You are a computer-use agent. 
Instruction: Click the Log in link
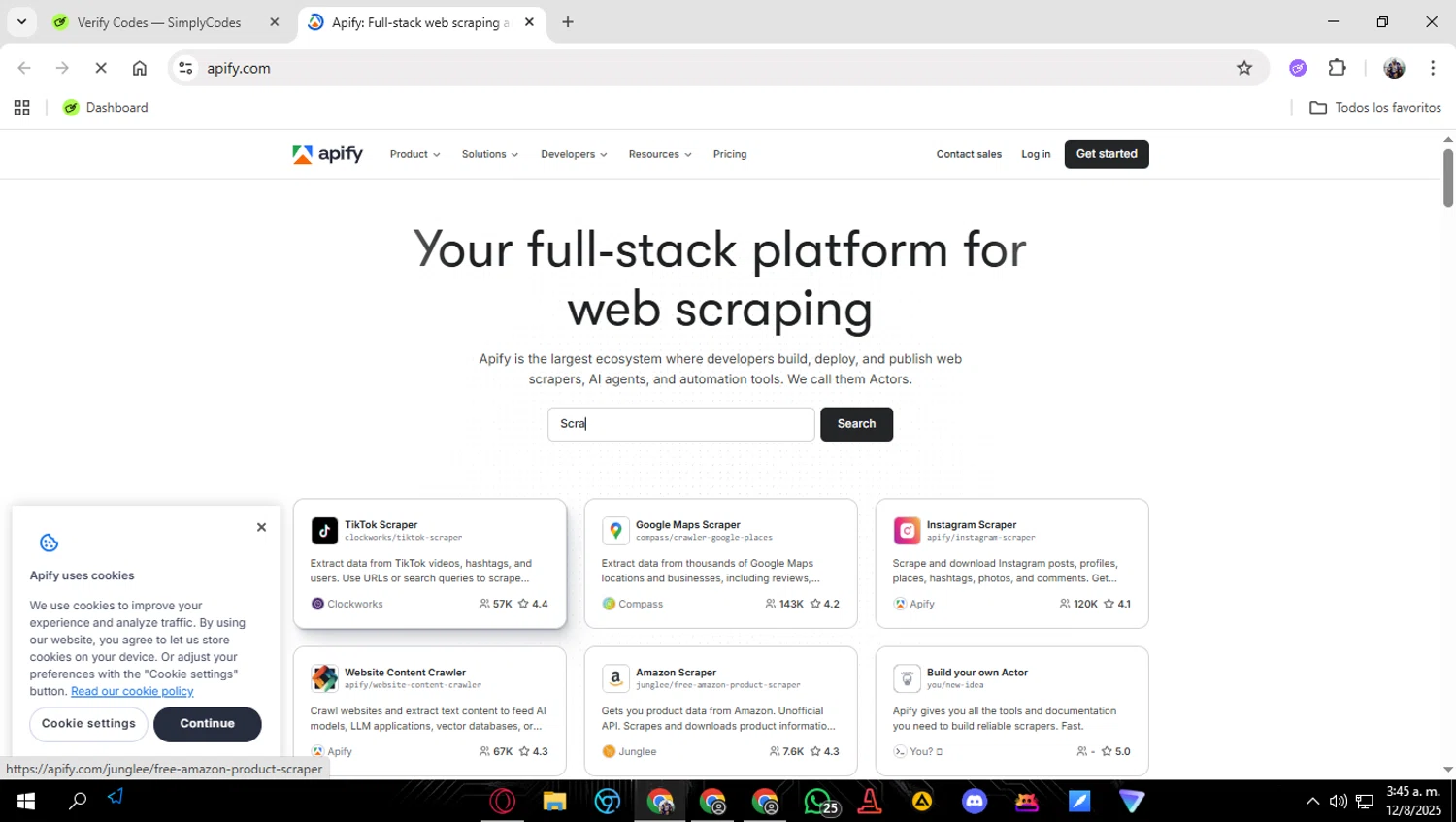click(x=1036, y=154)
